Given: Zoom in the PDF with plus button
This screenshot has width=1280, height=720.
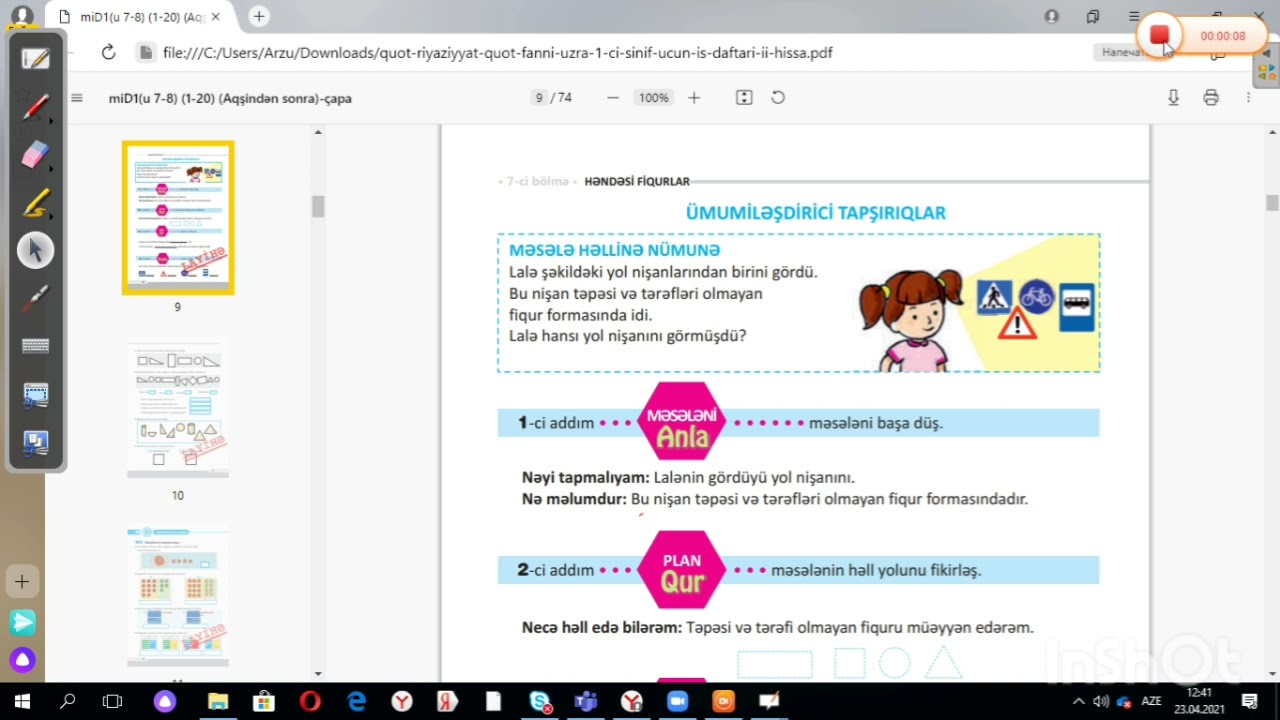Looking at the screenshot, I should click(x=694, y=98).
